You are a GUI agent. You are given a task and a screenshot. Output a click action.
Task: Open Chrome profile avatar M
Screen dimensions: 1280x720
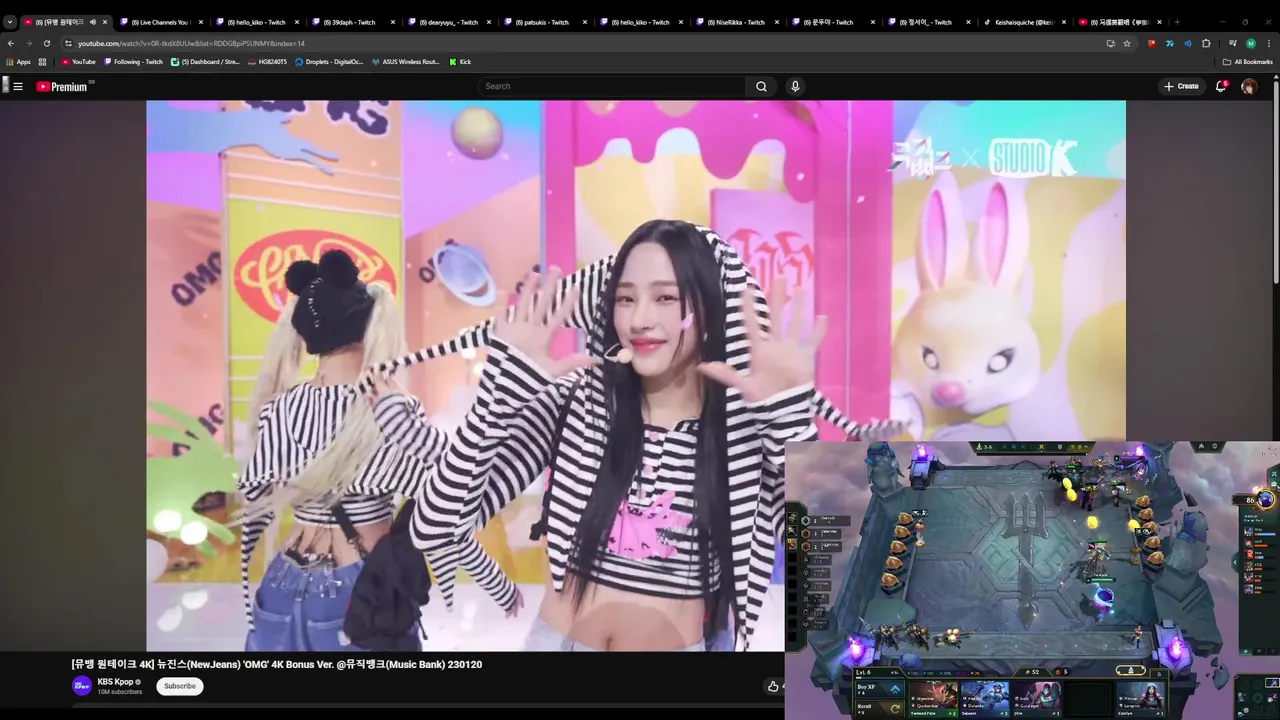pyautogui.click(x=1251, y=43)
